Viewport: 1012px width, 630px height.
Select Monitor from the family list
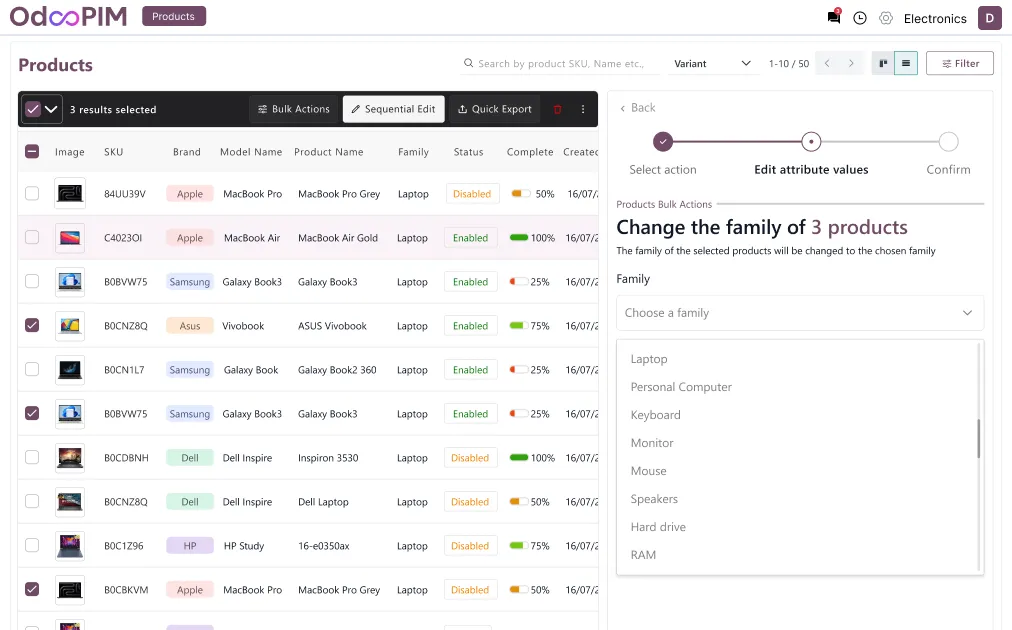(652, 443)
